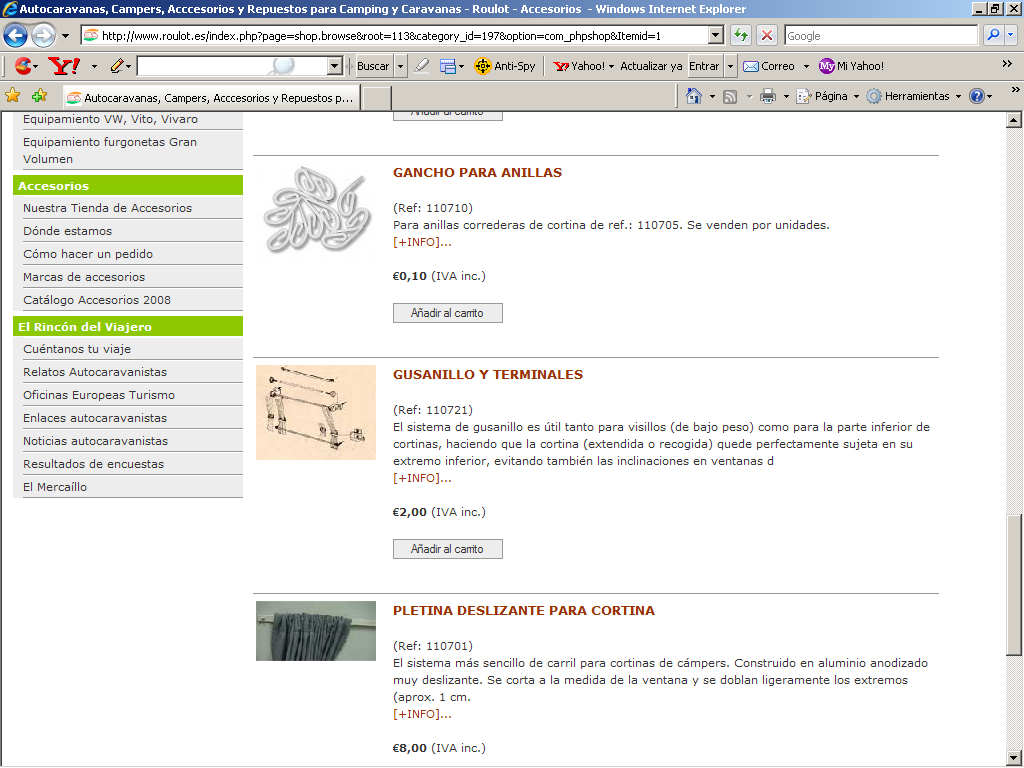Click the Print icon in command bar
The height and width of the screenshot is (768, 1024).
click(767, 96)
